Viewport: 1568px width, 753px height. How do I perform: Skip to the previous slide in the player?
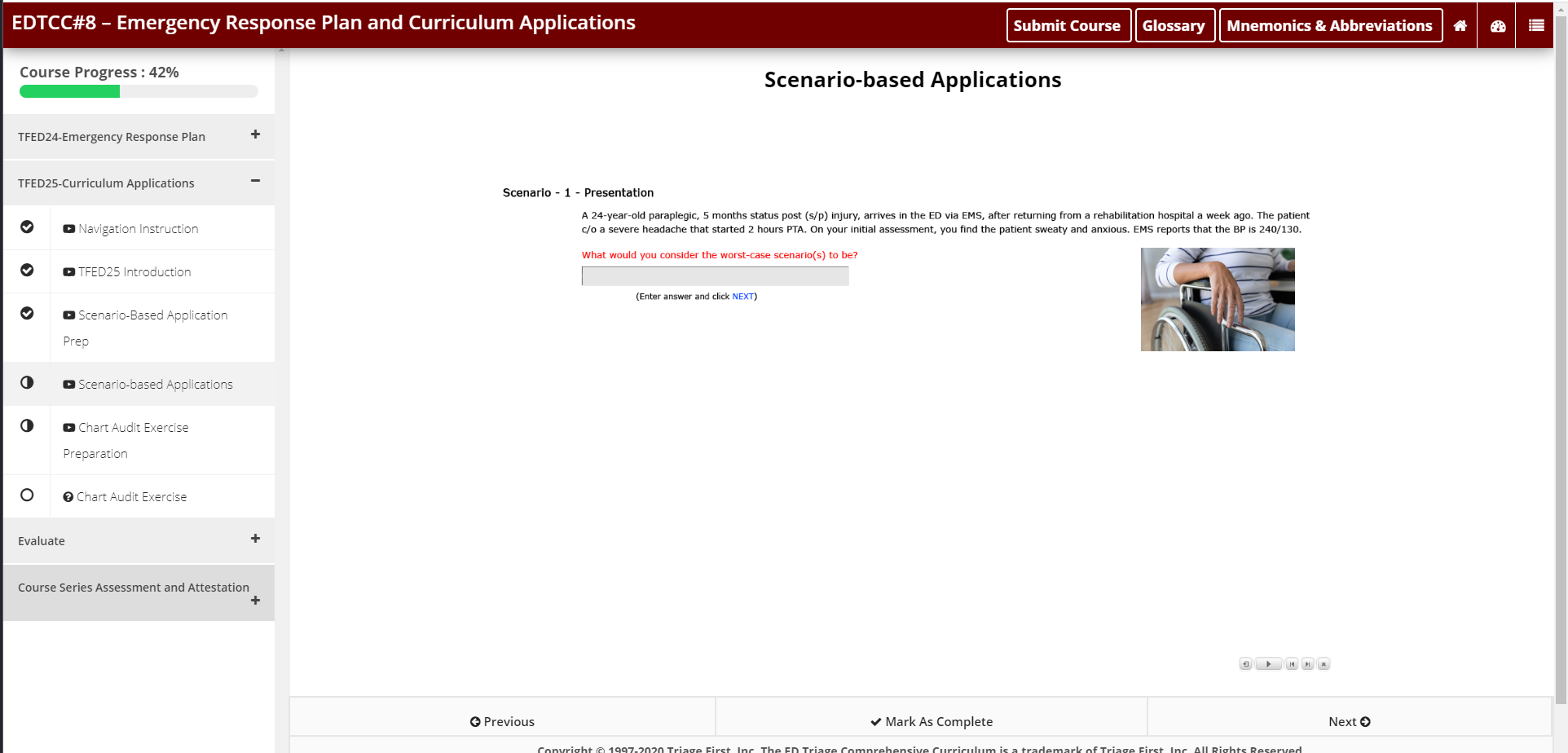tap(1292, 664)
